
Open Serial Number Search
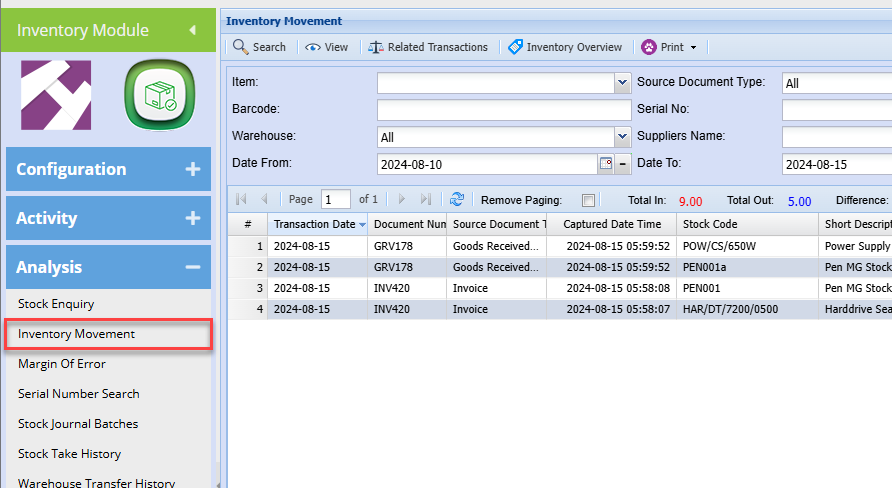[79, 394]
